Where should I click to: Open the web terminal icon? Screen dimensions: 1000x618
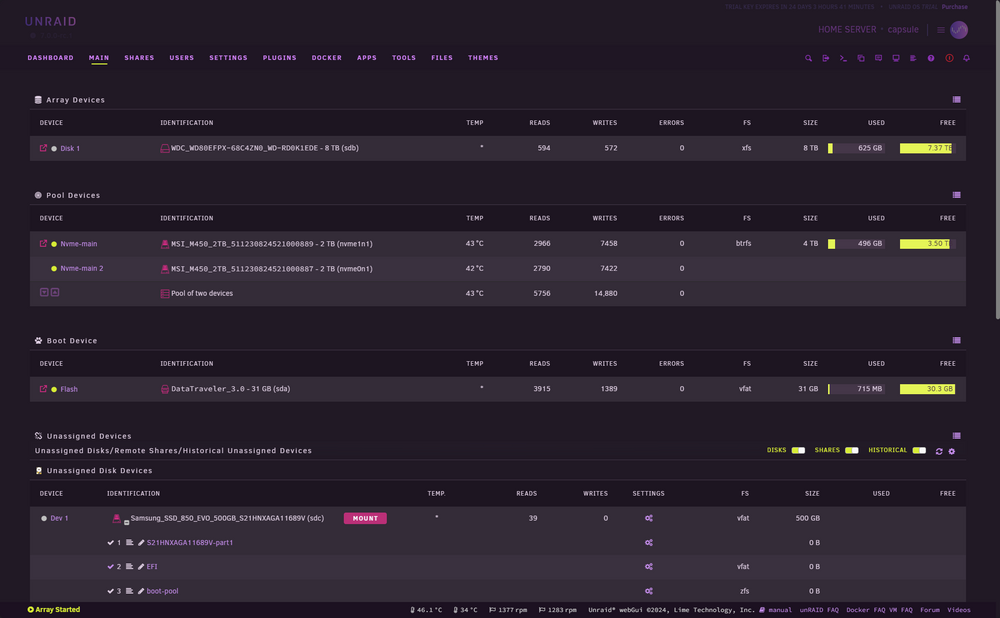(x=843, y=58)
